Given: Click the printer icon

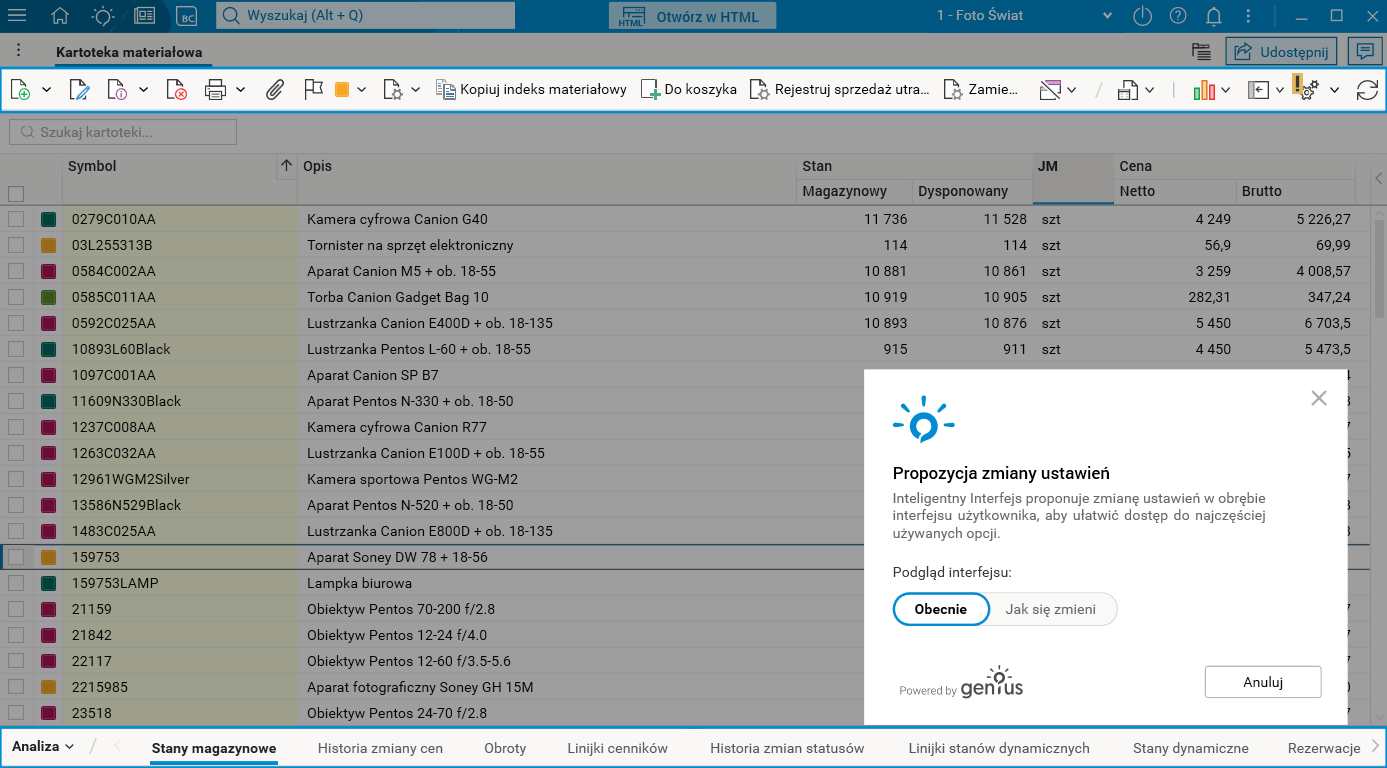Looking at the screenshot, I should (x=216, y=90).
